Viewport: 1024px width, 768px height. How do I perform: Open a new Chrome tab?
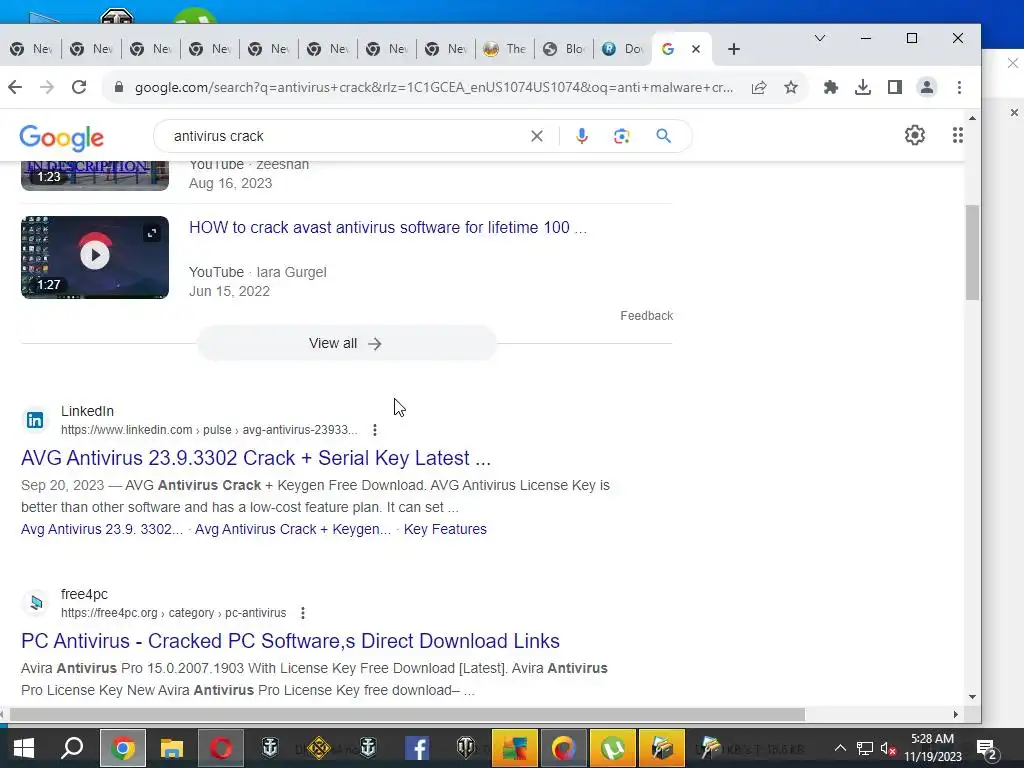734,49
